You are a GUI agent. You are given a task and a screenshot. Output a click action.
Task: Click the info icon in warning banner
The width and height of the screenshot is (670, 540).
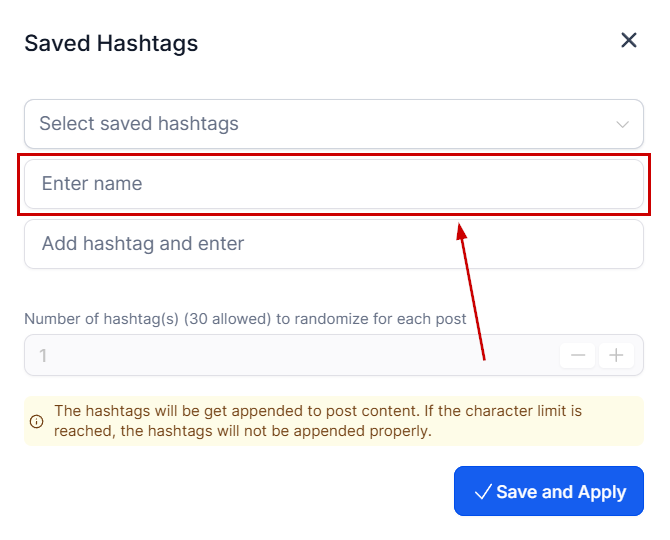(37, 421)
